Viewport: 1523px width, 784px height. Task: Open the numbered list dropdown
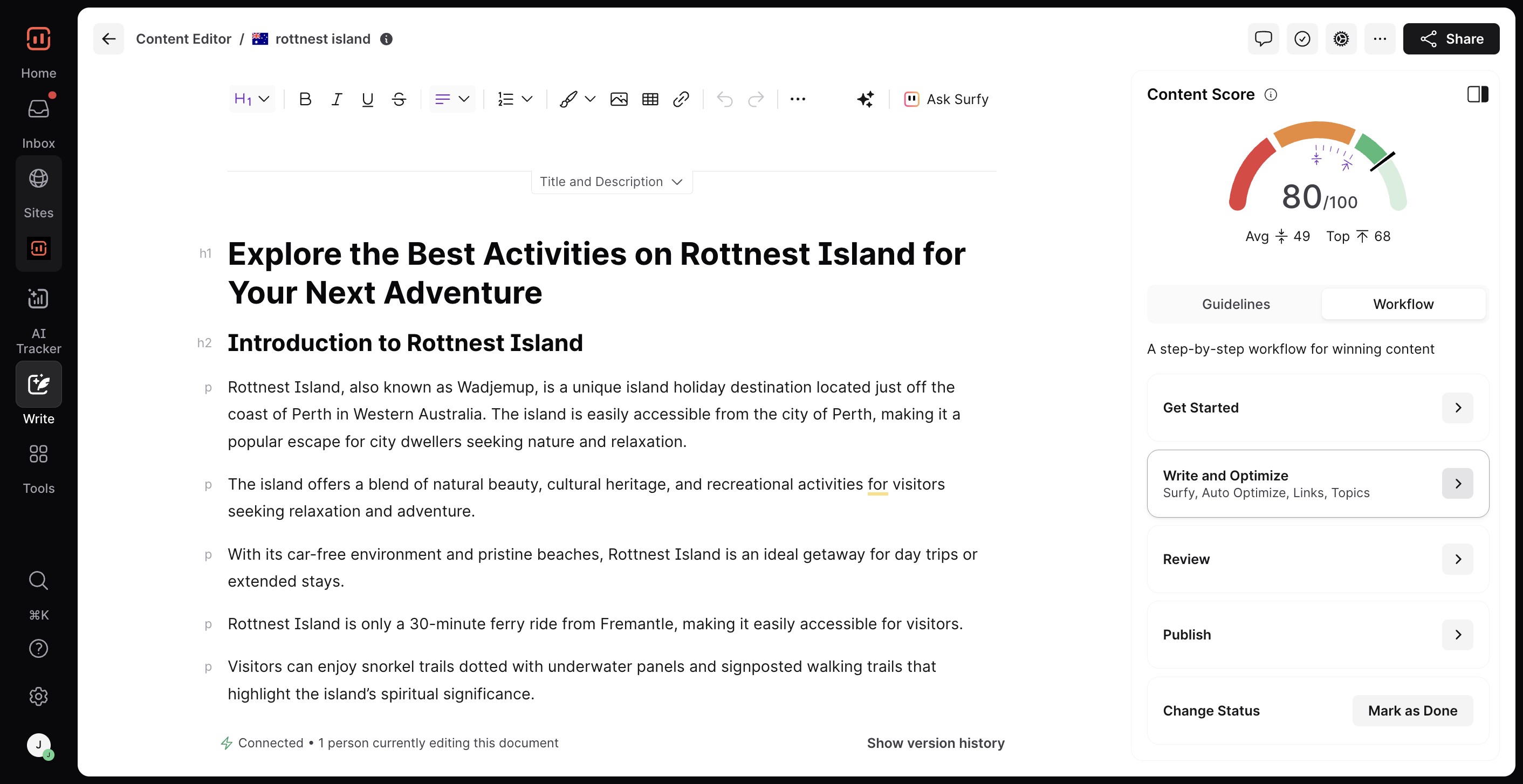(515, 99)
